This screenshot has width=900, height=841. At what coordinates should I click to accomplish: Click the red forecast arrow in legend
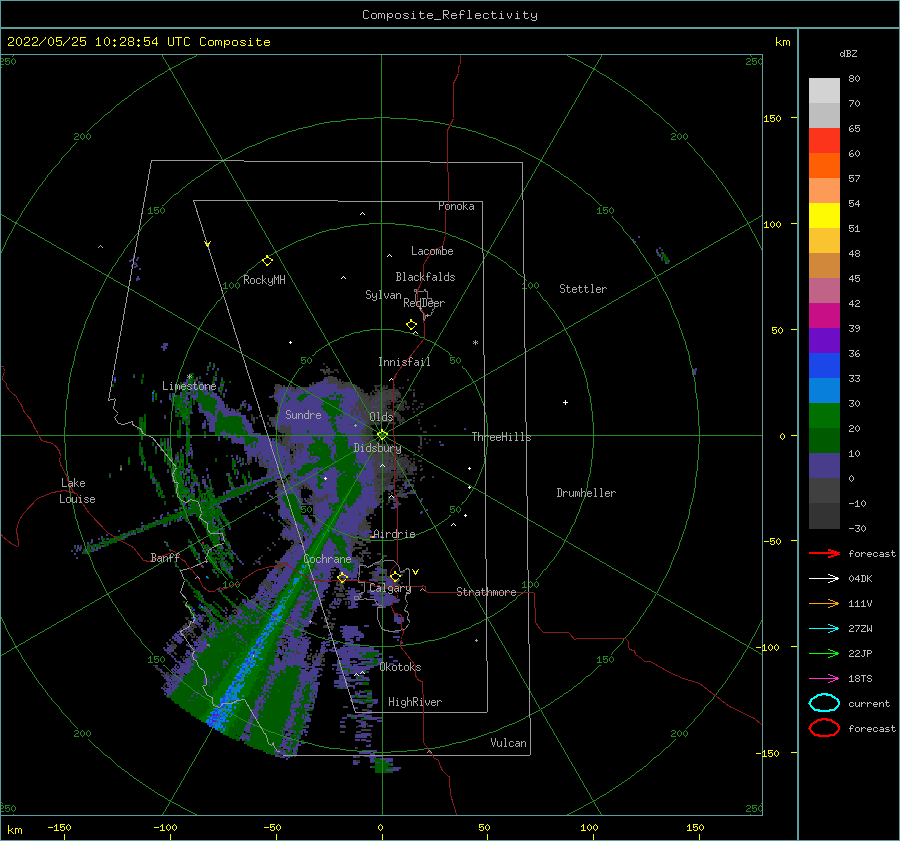(x=824, y=553)
